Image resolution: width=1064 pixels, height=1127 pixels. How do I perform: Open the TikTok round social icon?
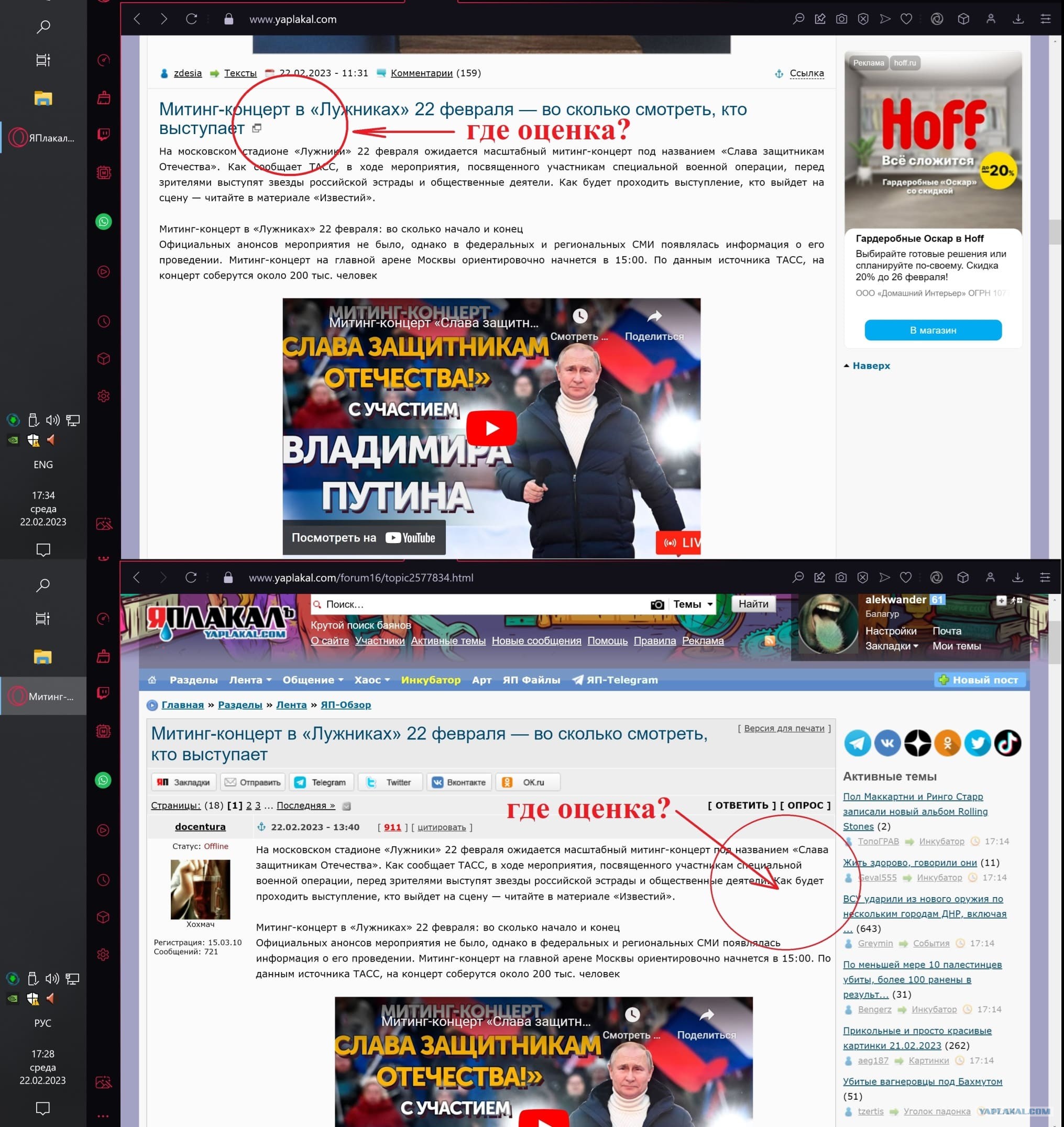(x=1008, y=743)
